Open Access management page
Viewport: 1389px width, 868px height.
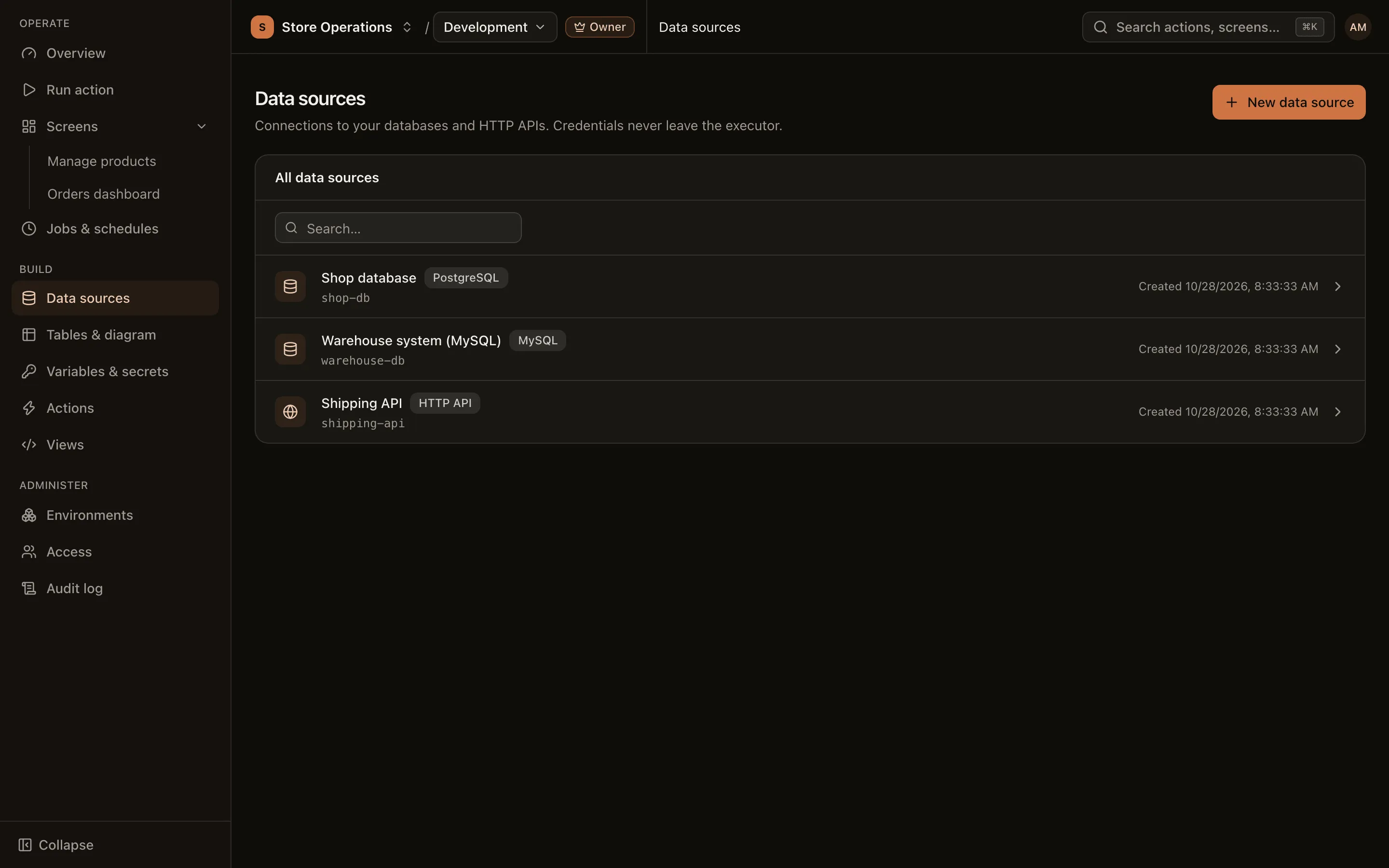115,552
